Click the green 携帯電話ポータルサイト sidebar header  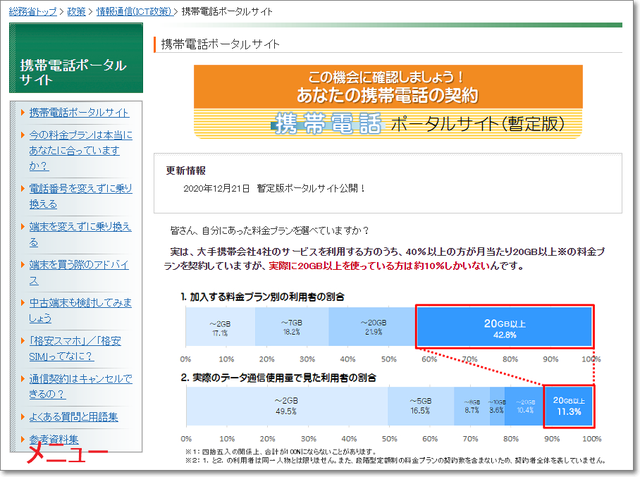(75, 72)
